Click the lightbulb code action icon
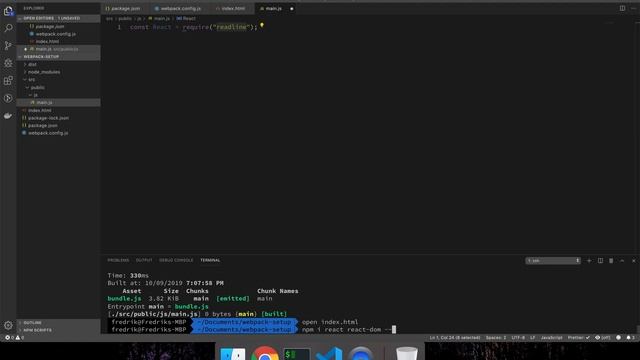The height and width of the screenshot is (360, 640). click(x=262, y=26)
